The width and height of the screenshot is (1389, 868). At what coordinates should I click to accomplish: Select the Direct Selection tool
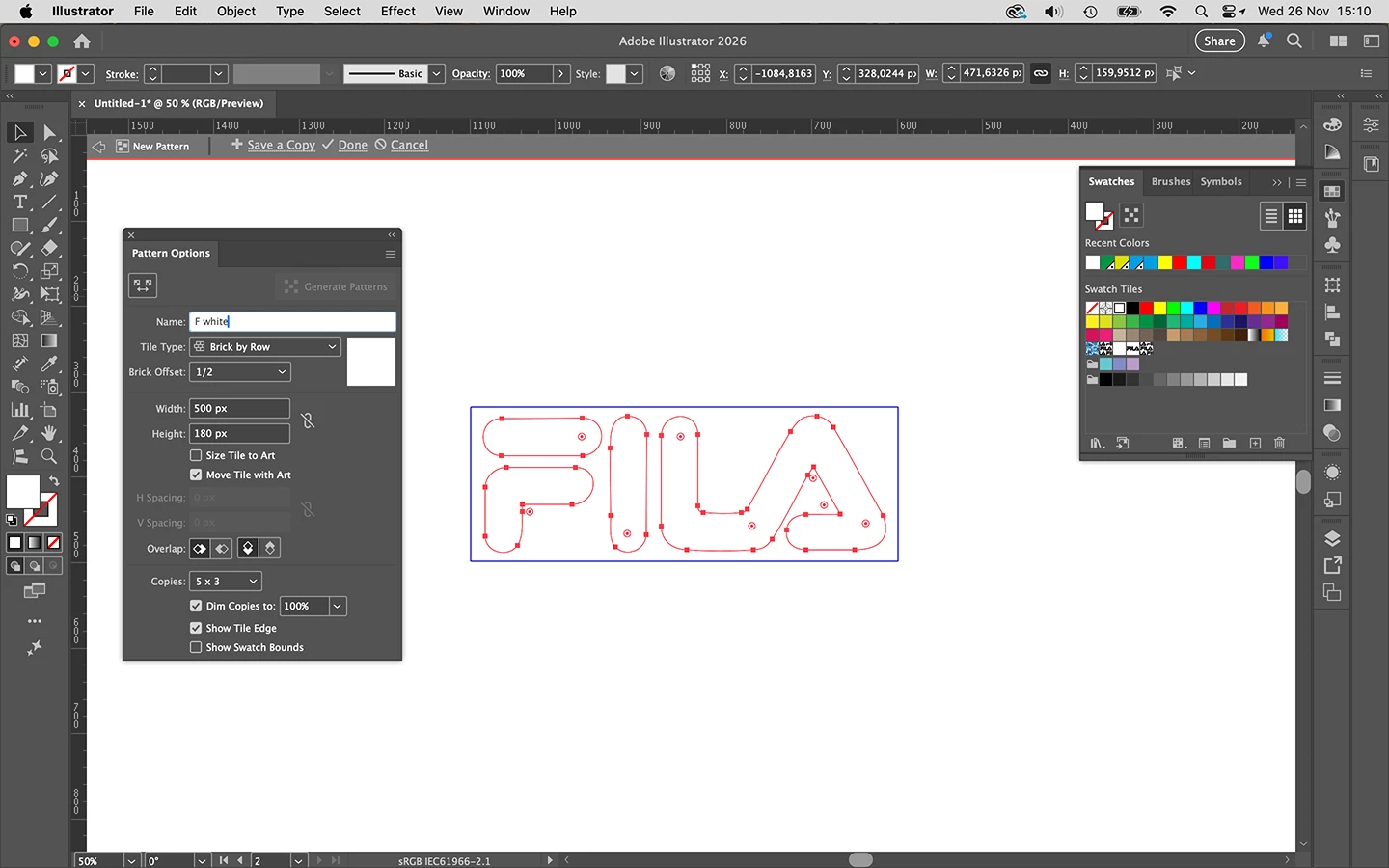click(49, 132)
